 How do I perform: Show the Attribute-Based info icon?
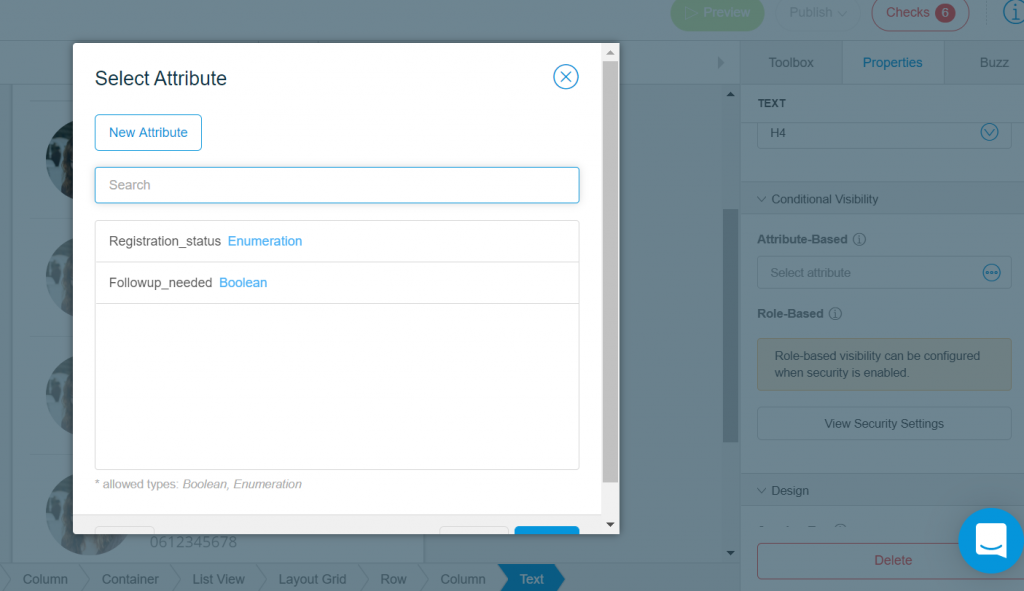[x=859, y=239]
